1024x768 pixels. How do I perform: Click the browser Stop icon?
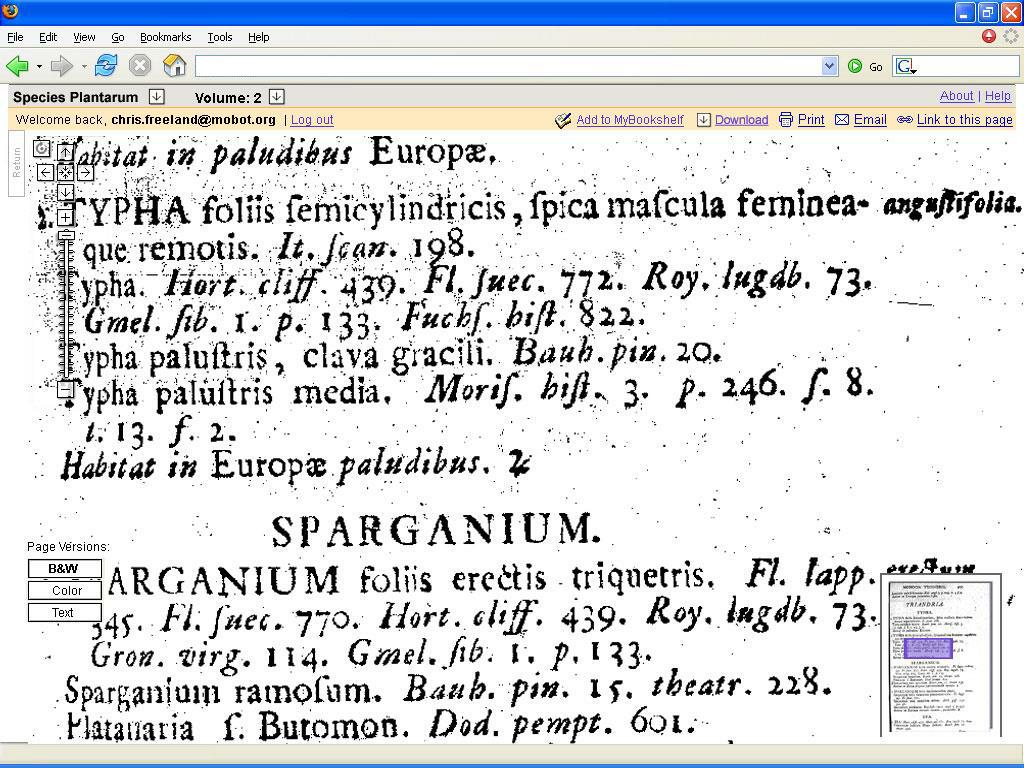[x=140, y=65]
